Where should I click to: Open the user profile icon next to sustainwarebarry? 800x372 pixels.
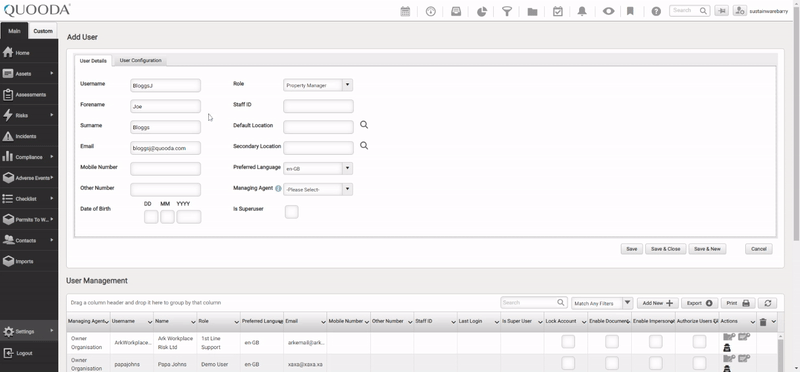click(740, 11)
